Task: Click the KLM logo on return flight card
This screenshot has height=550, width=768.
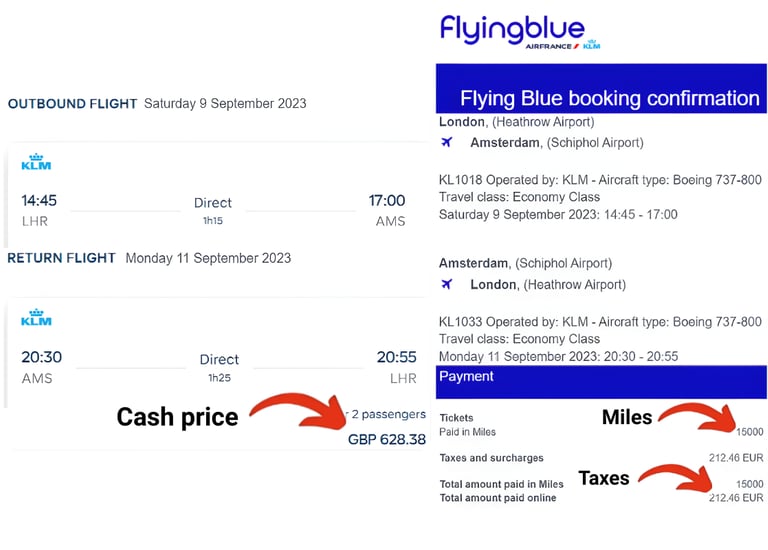Action: click(x=36, y=317)
